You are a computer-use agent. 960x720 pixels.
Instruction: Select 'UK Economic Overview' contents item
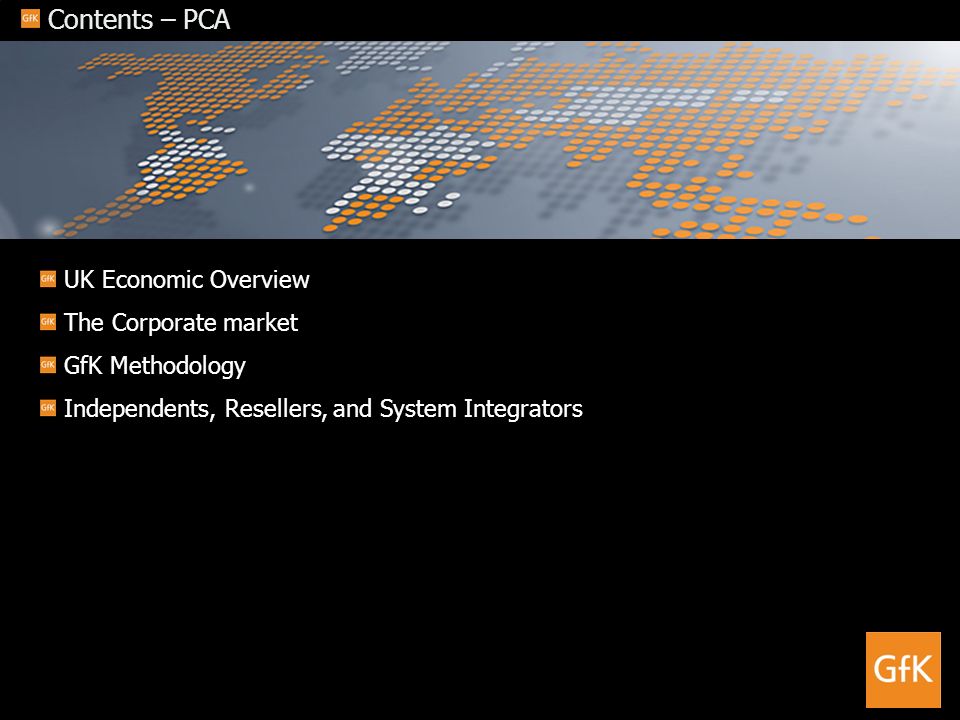coord(187,279)
